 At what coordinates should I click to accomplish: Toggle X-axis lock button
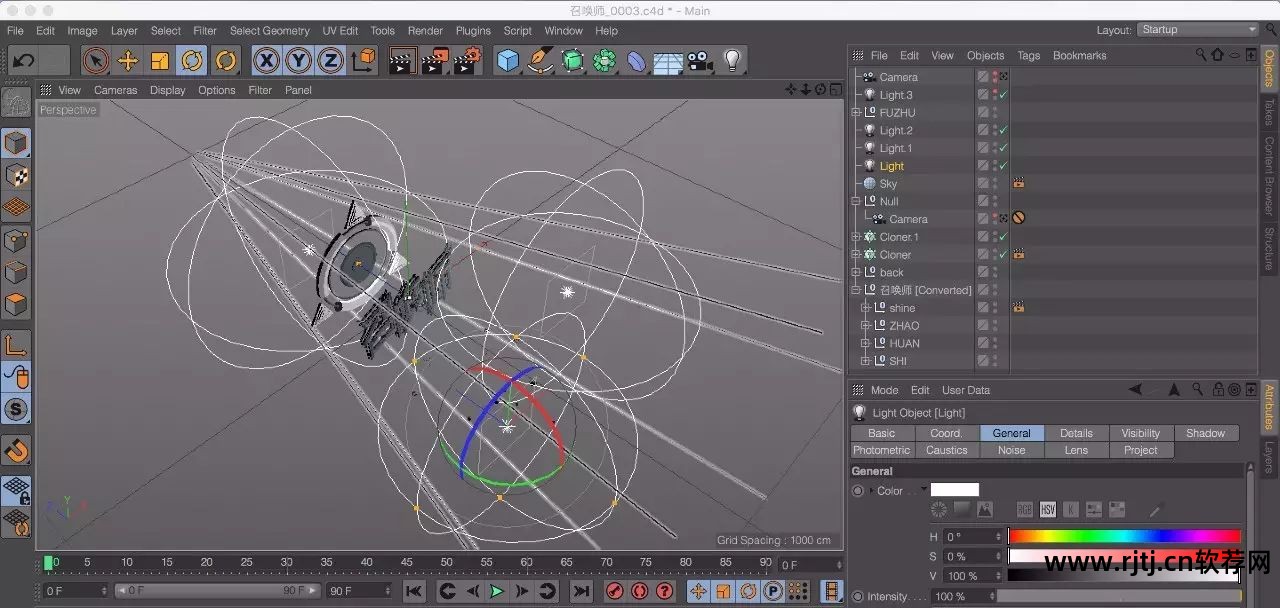(x=266, y=61)
